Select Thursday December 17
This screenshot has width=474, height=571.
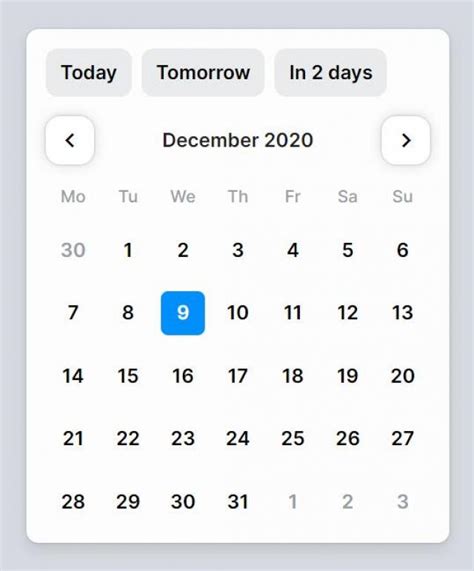pos(238,376)
